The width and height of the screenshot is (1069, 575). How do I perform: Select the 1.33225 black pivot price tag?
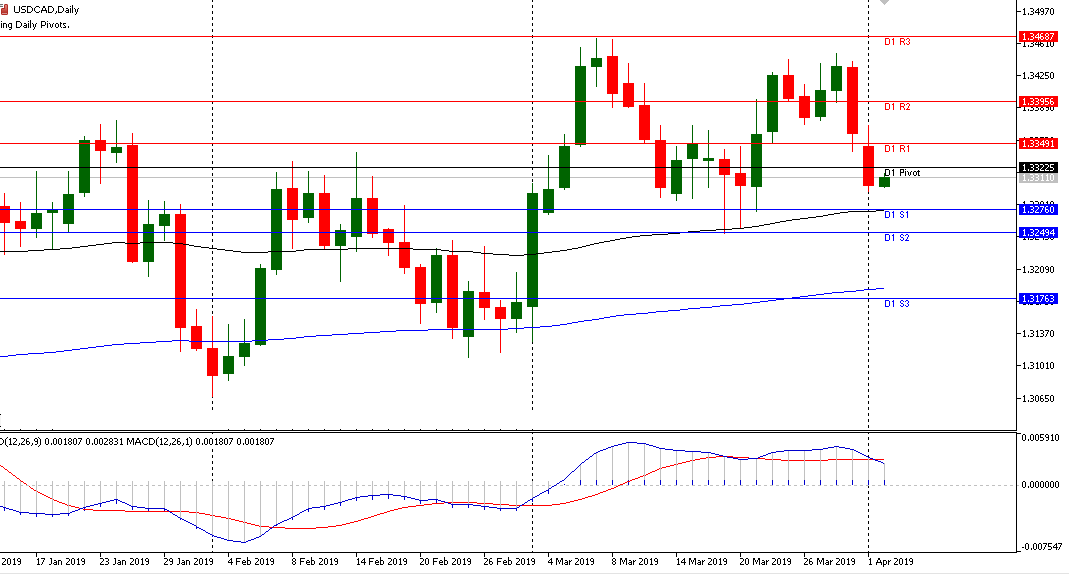coord(1039,167)
